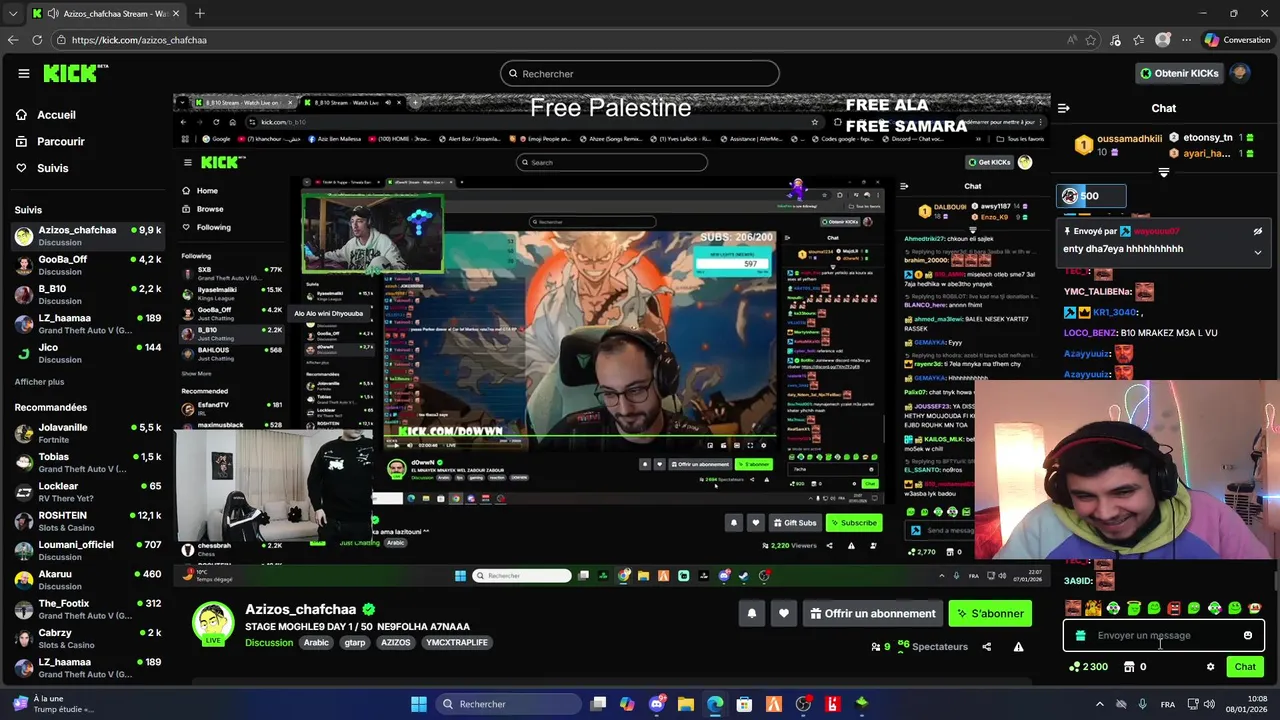Open the emoji picker smiley icon
The image size is (1280, 720).
pyautogui.click(x=1247, y=636)
